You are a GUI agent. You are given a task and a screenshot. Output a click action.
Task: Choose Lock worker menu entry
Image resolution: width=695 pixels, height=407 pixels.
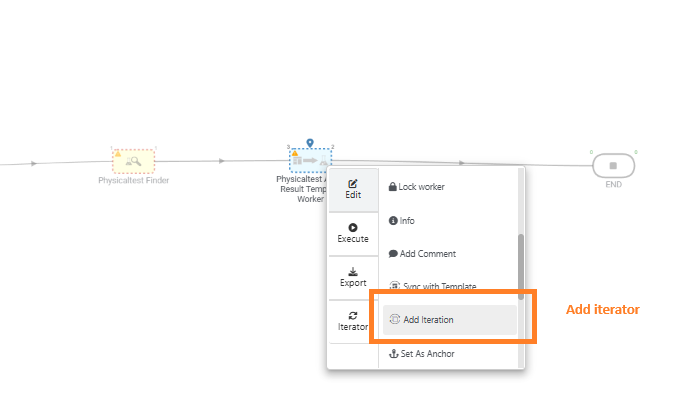click(x=417, y=187)
